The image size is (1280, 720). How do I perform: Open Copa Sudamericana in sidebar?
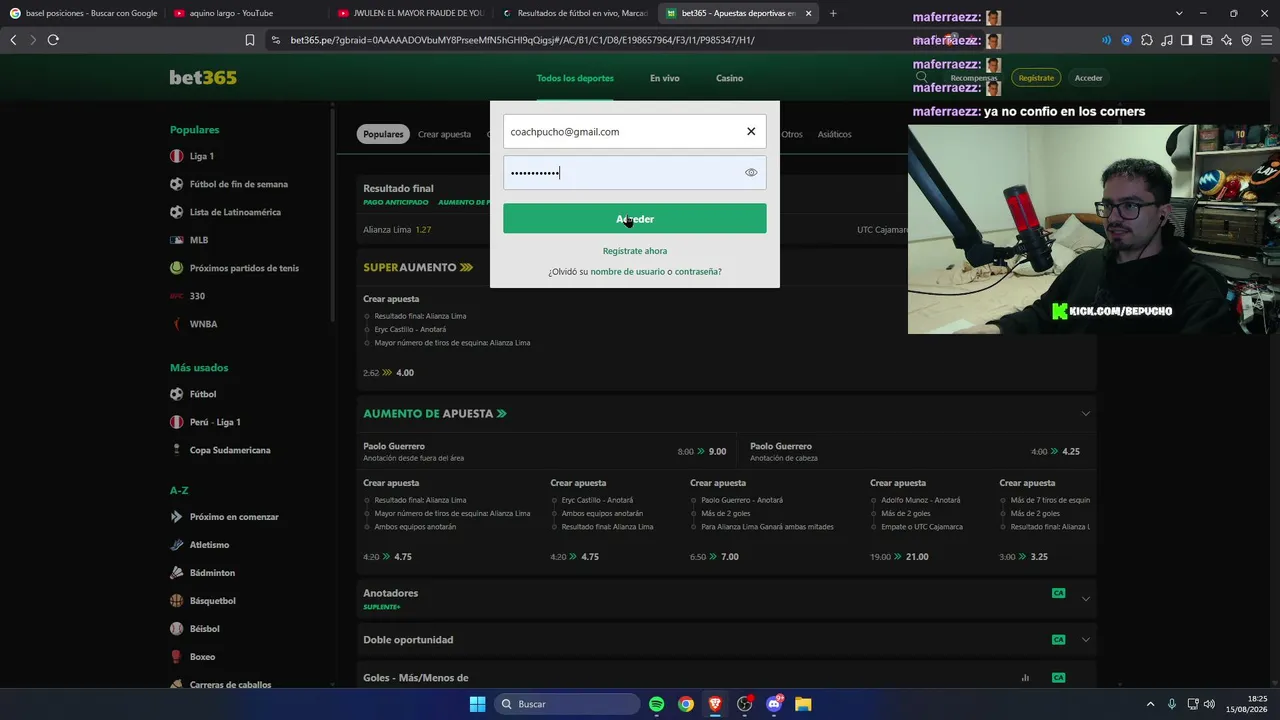point(230,450)
